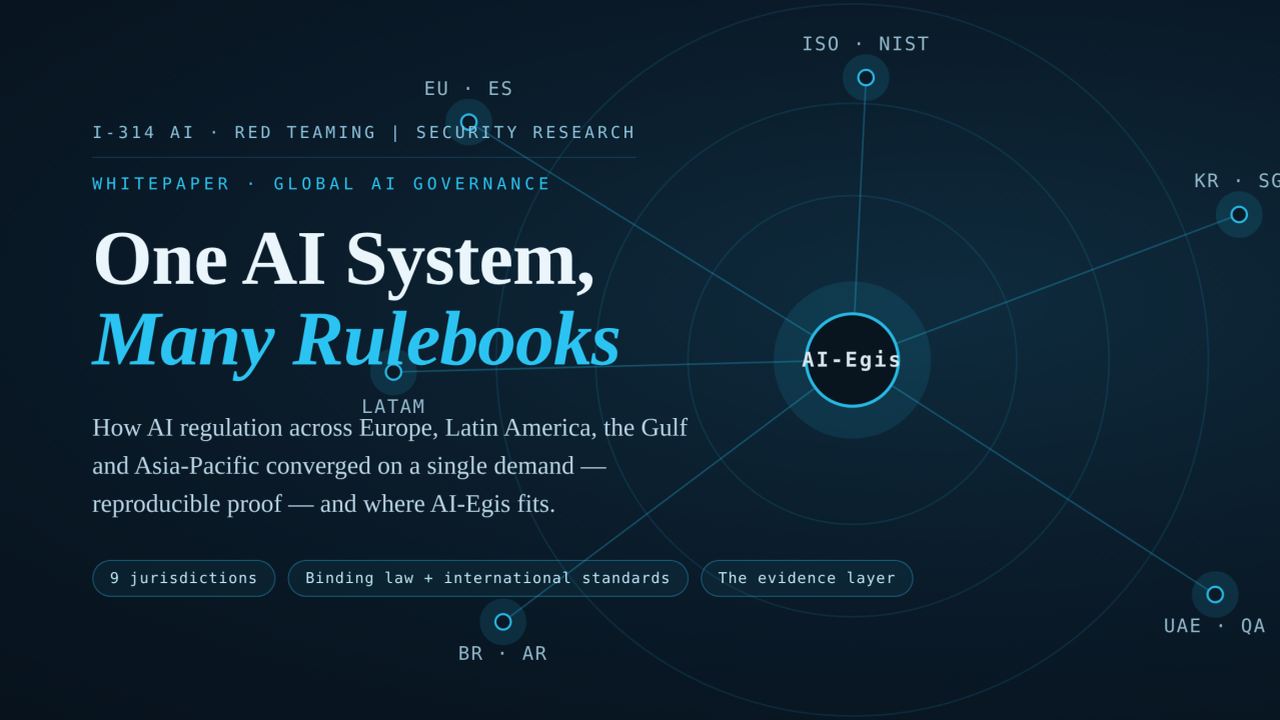Viewport: 1280px width, 720px height.
Task: Click "The evidence layer" pill
Action: pos(807,578)
